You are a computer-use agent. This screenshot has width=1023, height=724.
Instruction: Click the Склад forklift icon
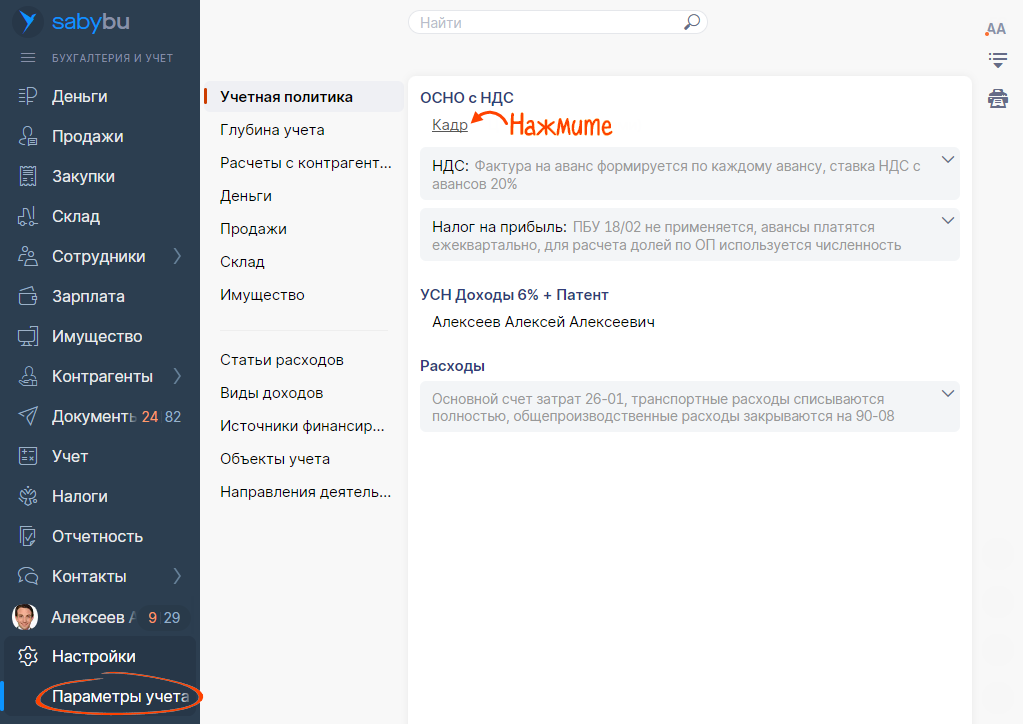28,217
